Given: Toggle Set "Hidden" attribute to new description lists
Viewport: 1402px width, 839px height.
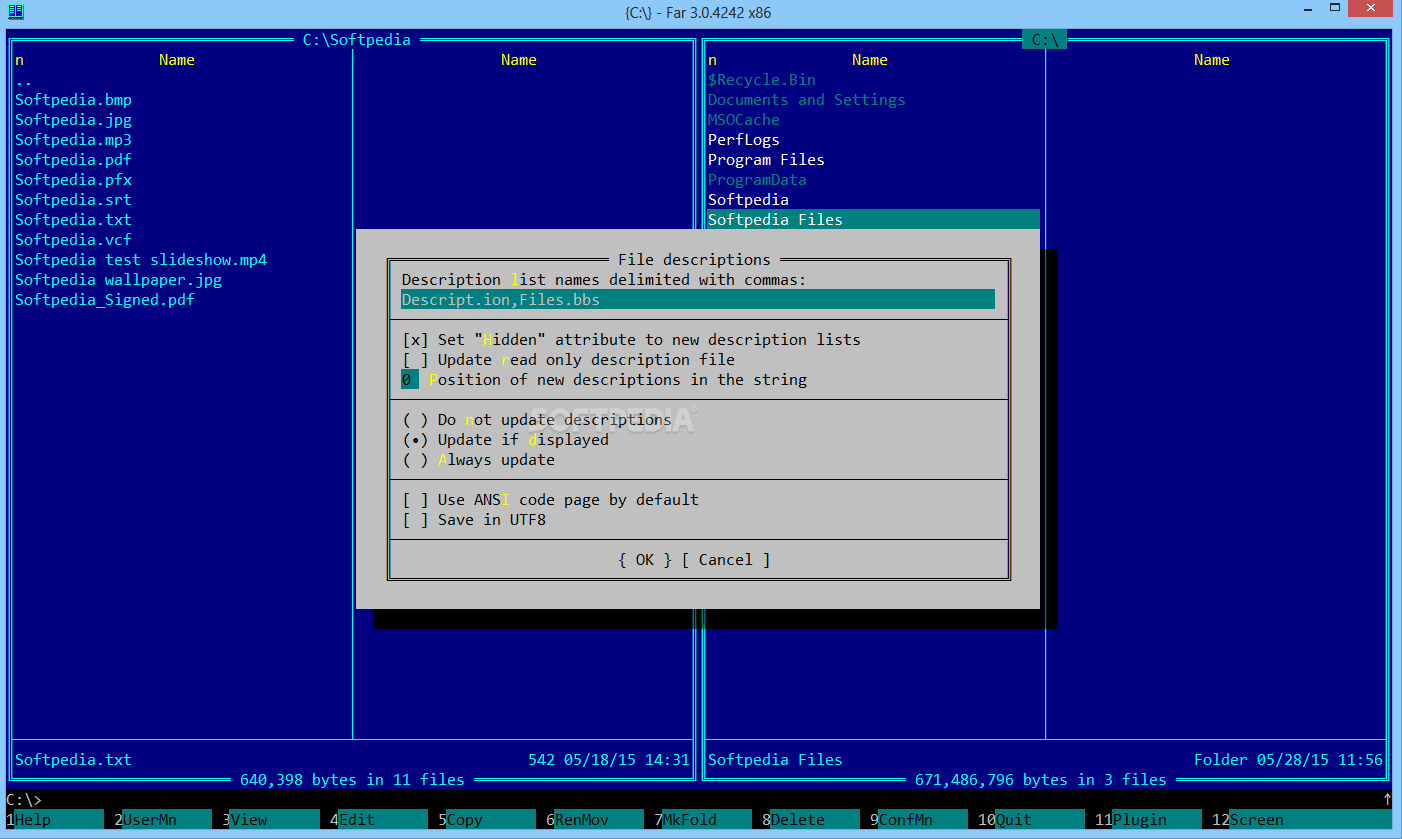Looking at the screenshot, I should coord(631,340).
